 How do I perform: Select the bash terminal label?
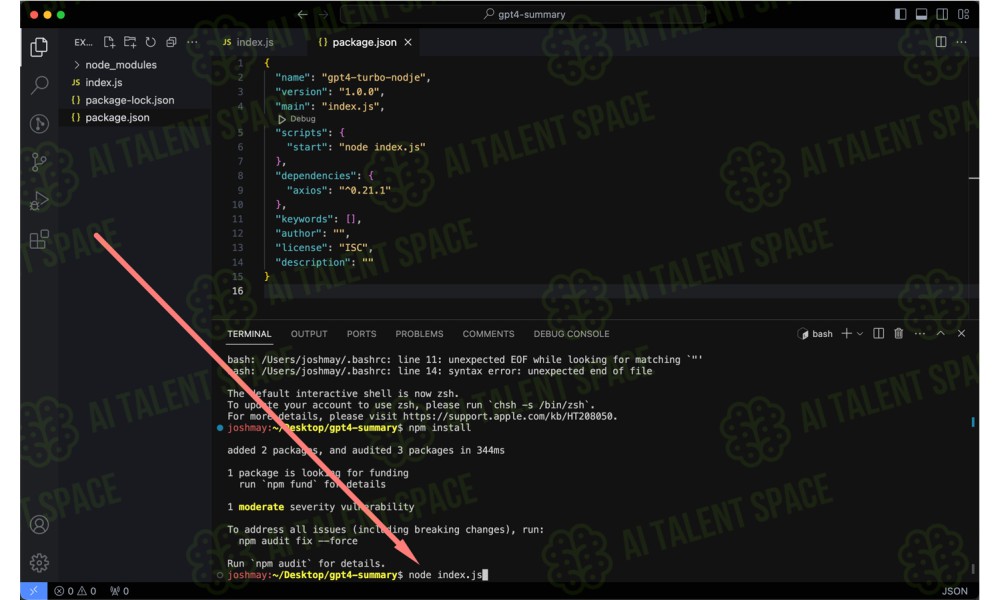pyautogui.click(x=815, y=333)
